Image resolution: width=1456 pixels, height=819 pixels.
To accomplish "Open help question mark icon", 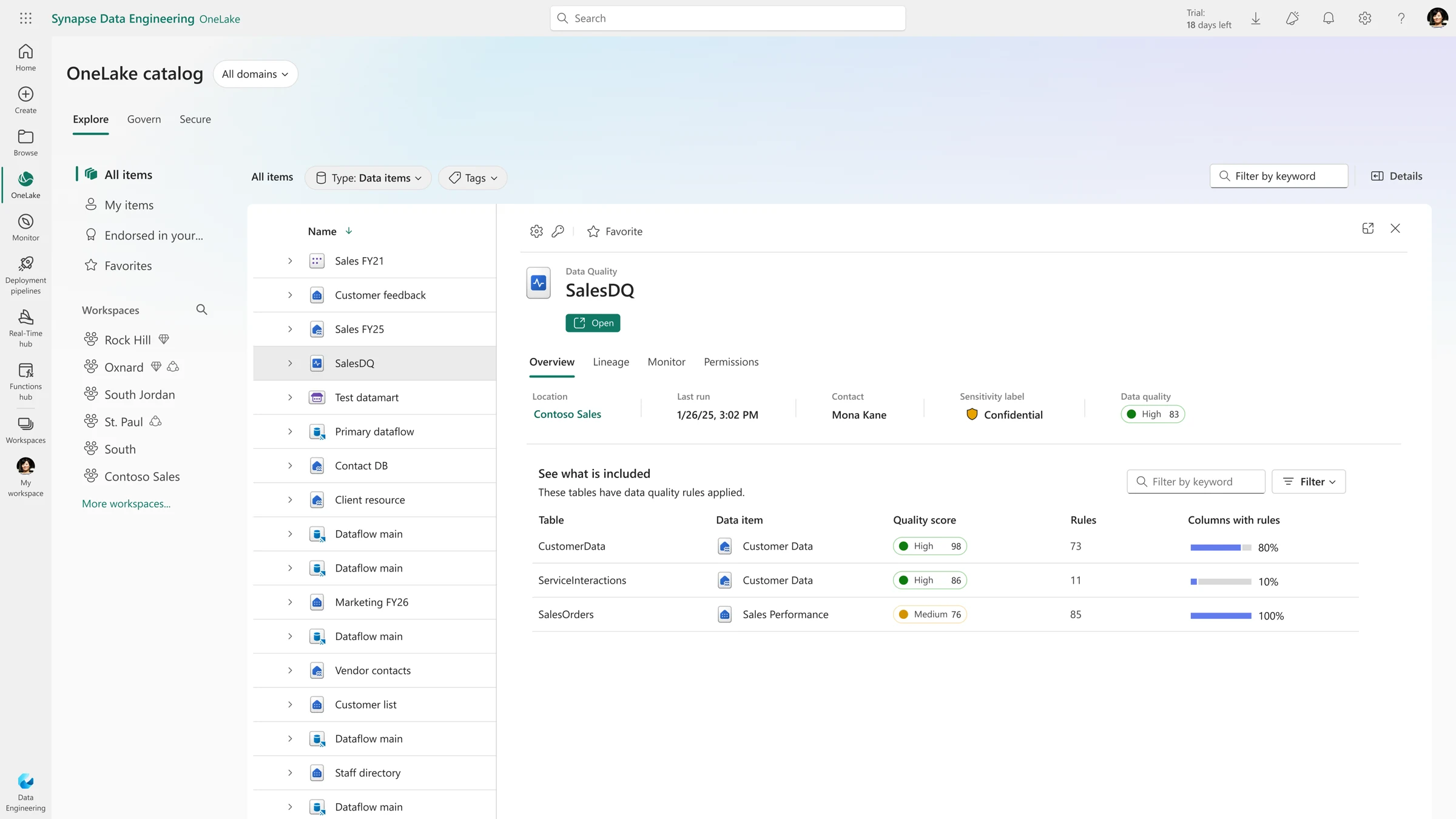I will pos(1401,18).
